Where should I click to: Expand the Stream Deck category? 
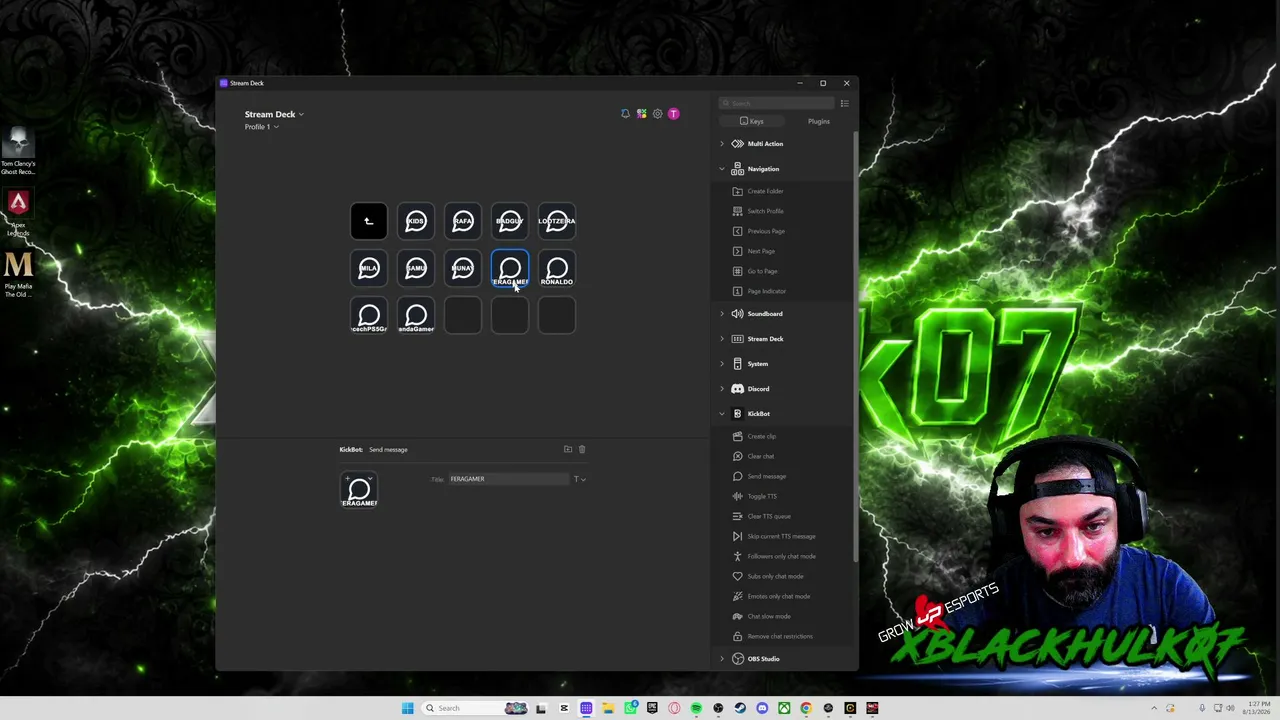(722, 339)
